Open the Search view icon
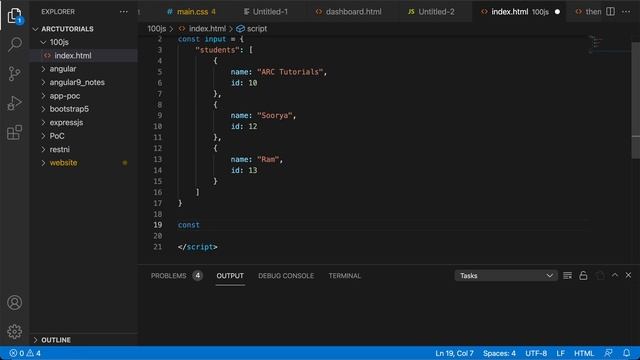Viewport: 640px width, 360px height. [x=15, y=44]
